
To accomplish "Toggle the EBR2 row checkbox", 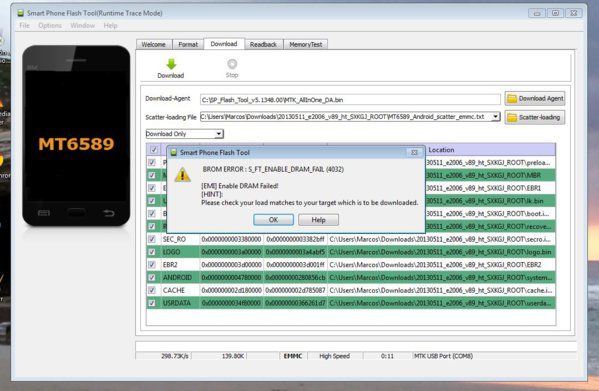I will coord(152,265).
